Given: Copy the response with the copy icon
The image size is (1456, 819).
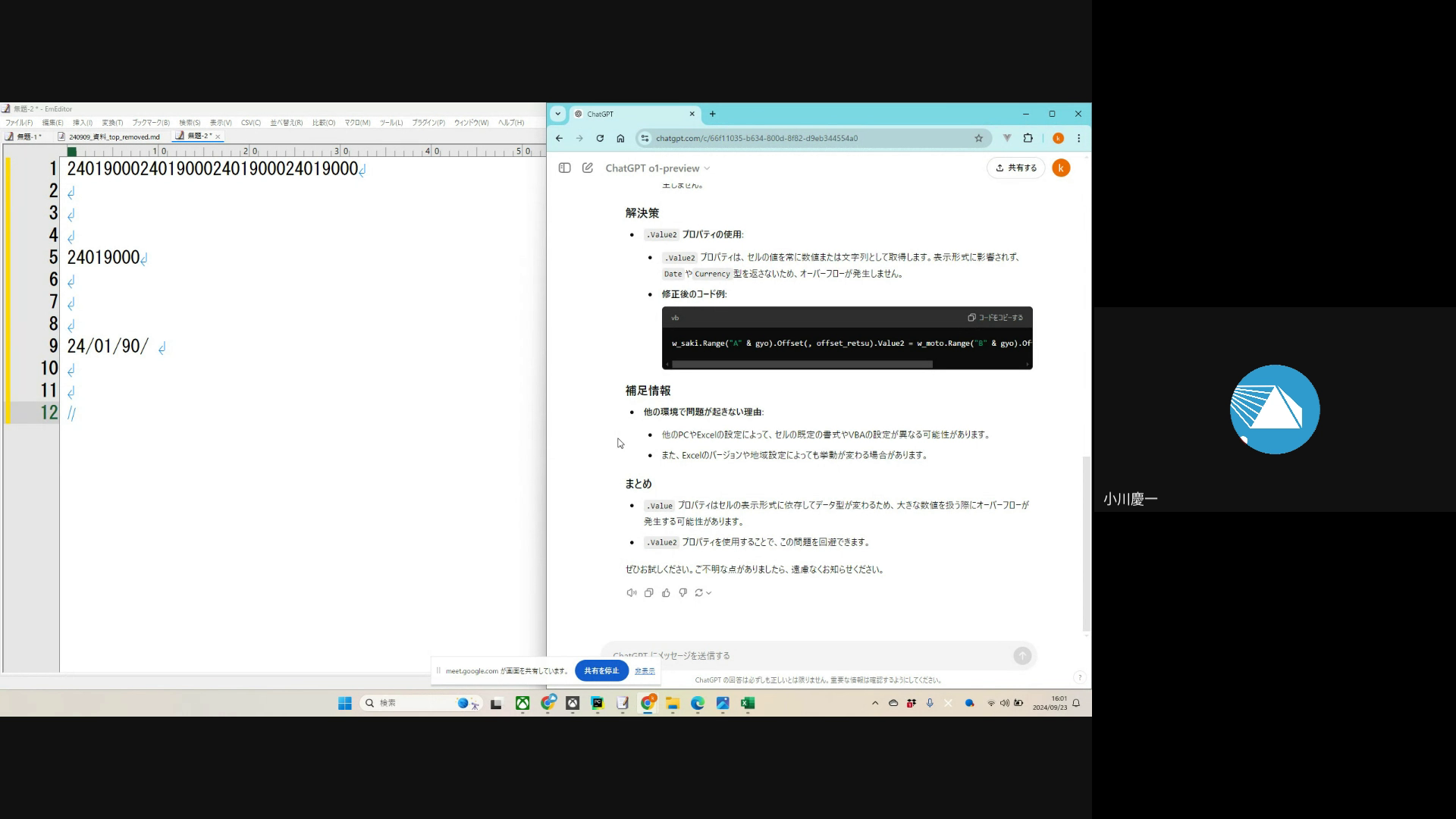Looking at the screenshot, I should 648,593.
